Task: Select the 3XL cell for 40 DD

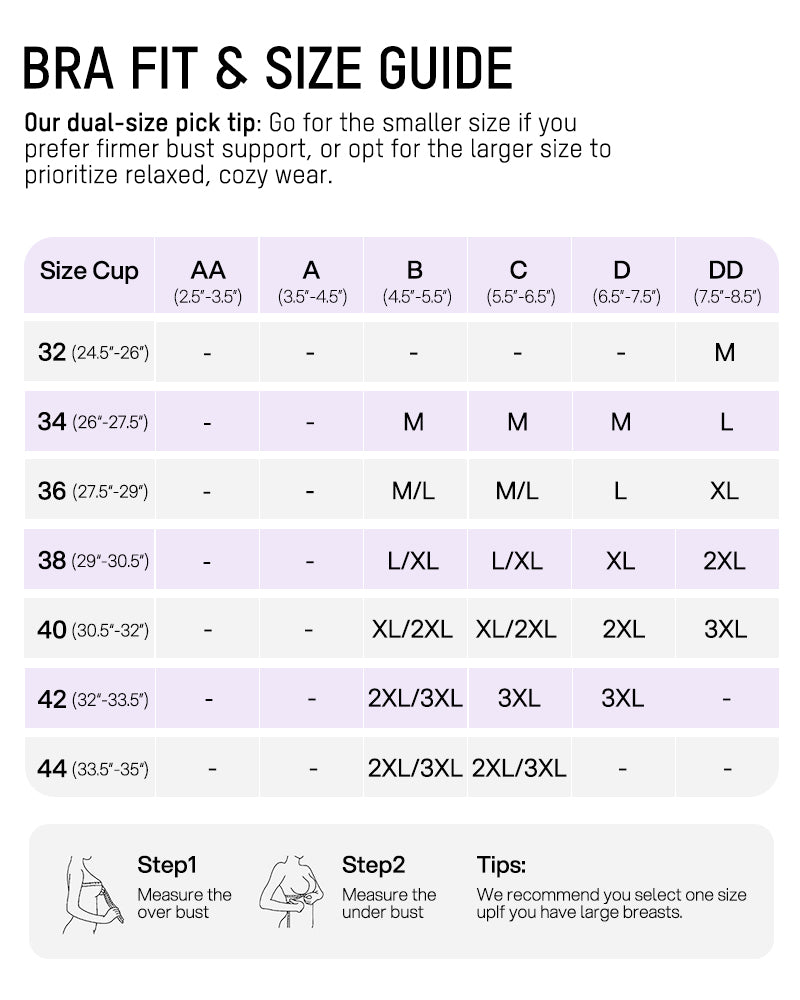Action: (x=727, y=629)
